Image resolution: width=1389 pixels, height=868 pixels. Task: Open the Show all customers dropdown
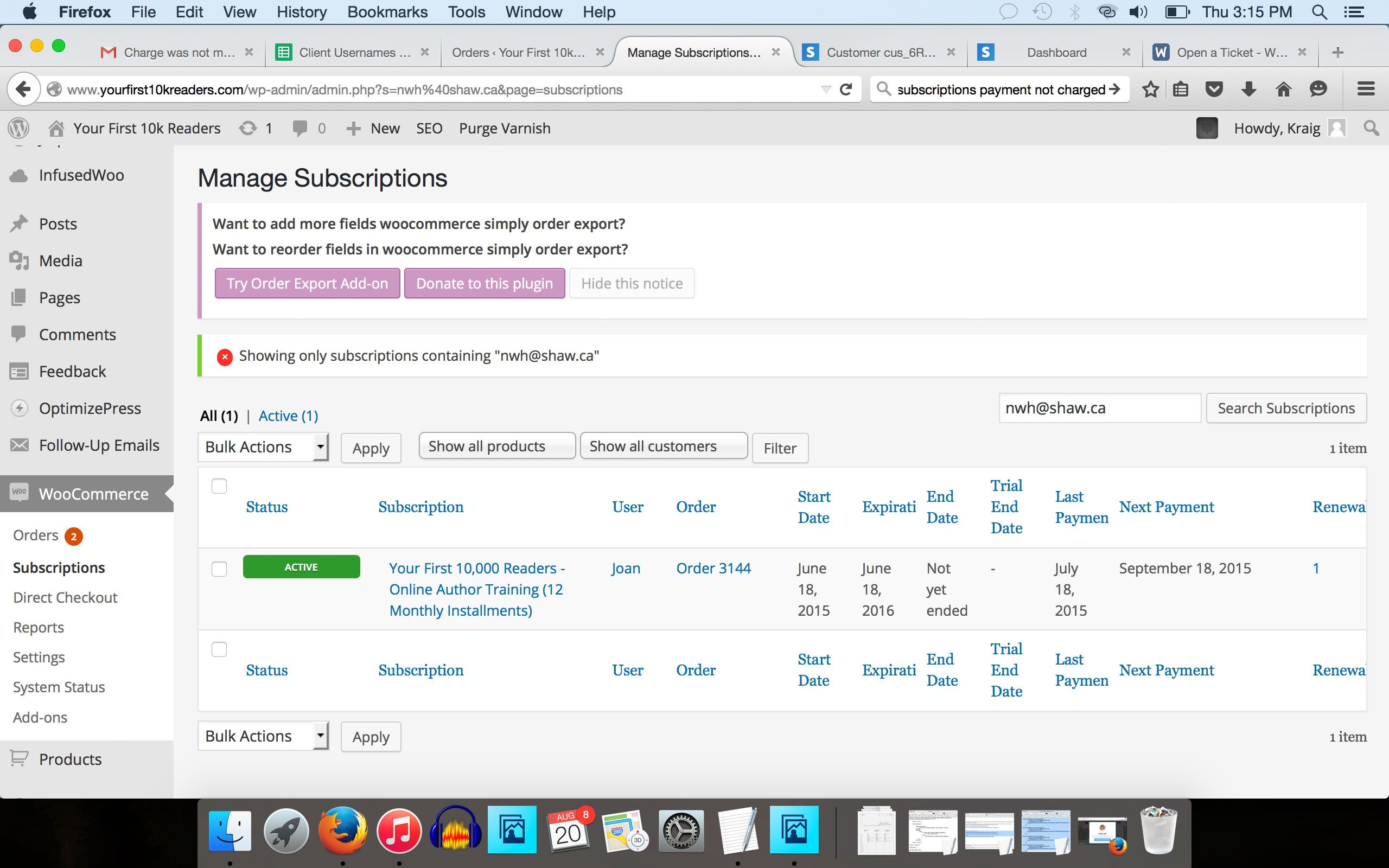(x=664, y=446)
